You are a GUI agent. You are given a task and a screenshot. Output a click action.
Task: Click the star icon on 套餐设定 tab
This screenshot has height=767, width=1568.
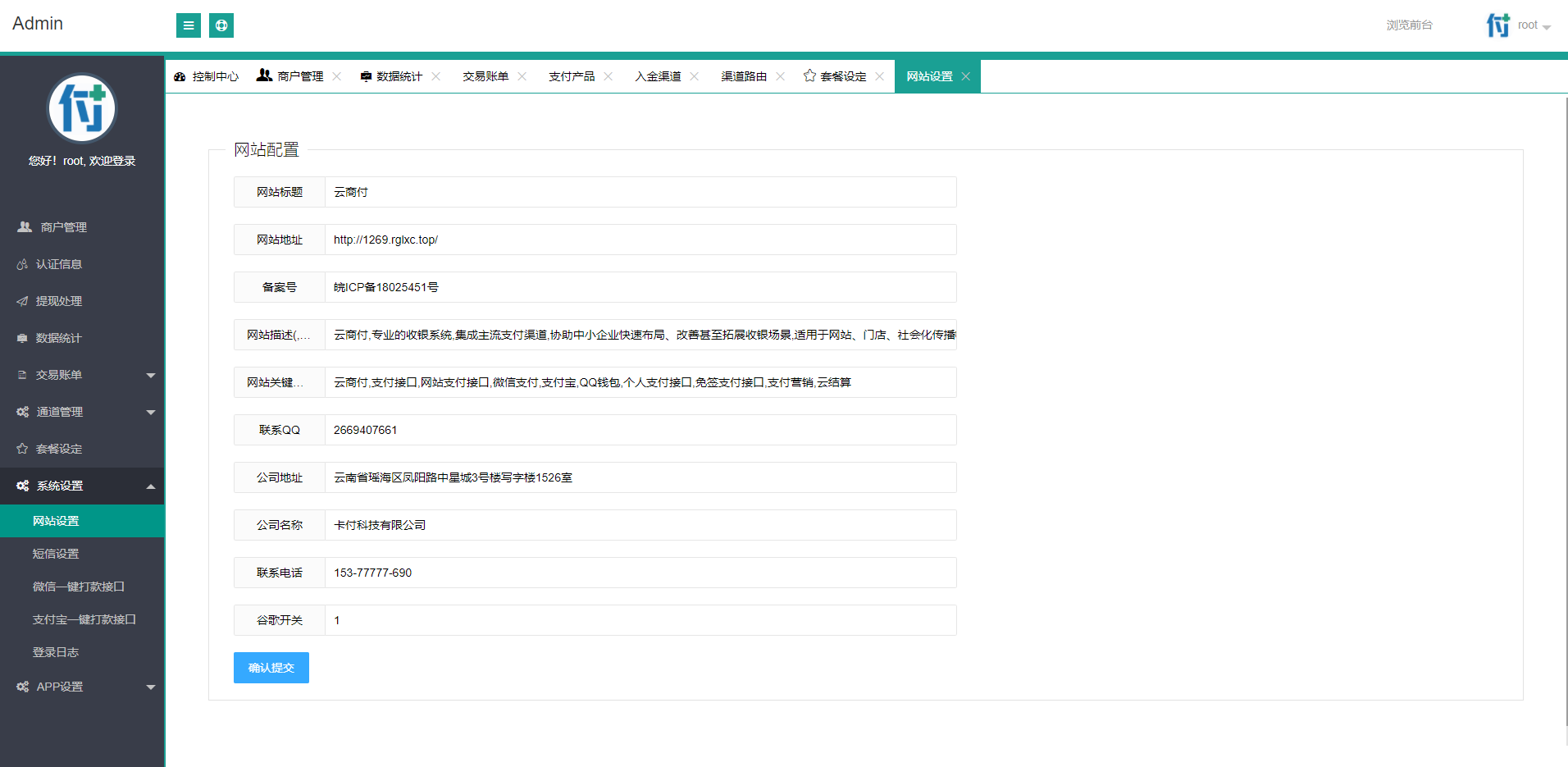point(809,75)
